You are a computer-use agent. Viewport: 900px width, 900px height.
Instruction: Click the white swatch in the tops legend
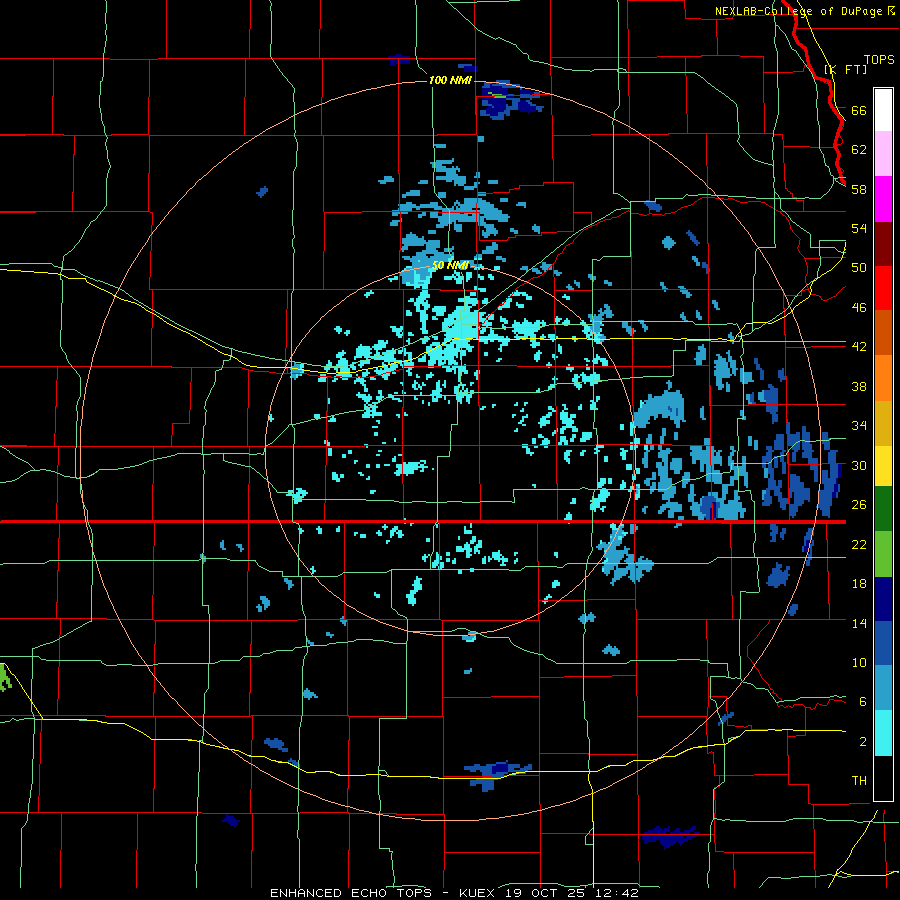pos(883,110)
